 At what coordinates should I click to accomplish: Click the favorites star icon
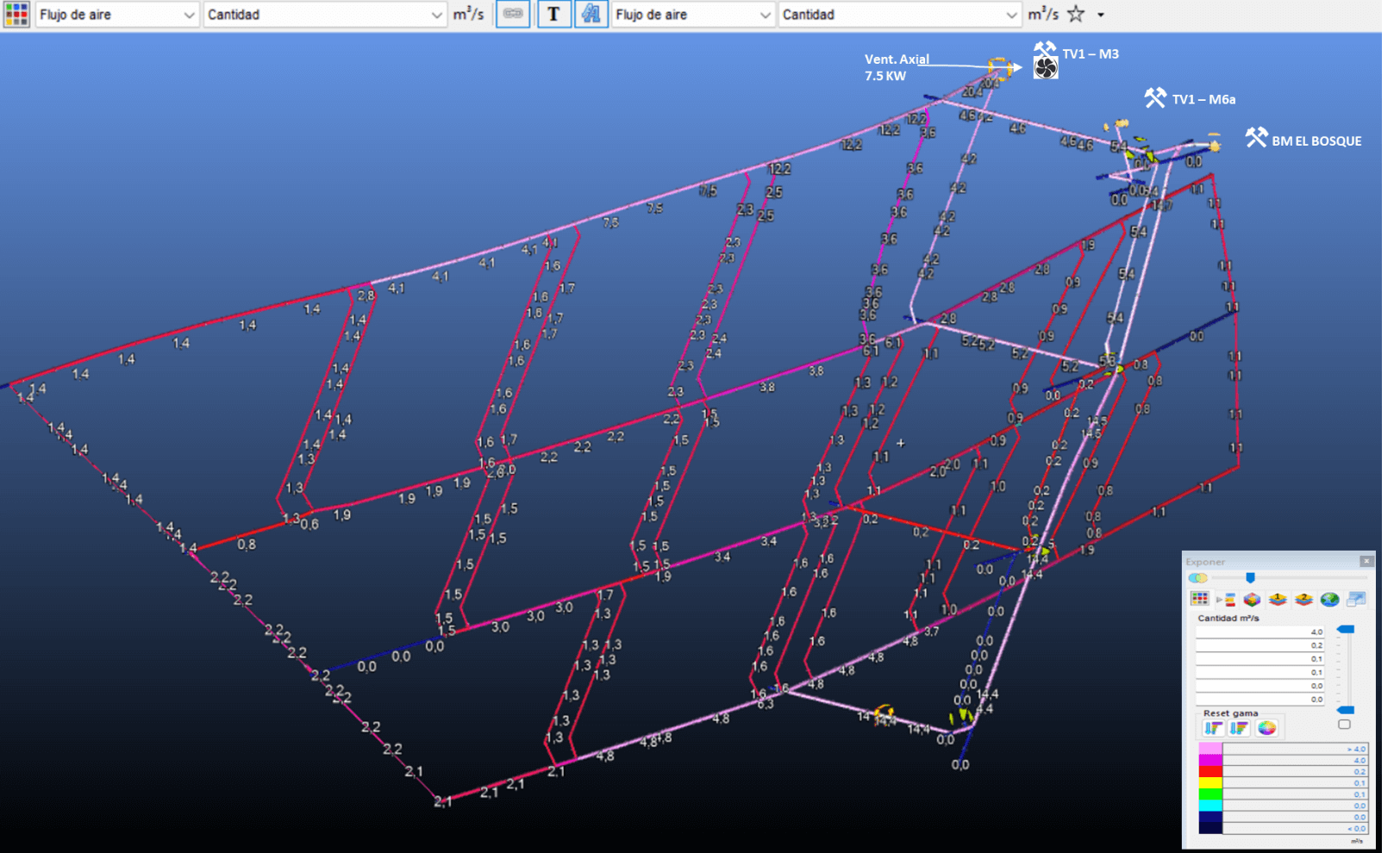click(x=1076, y=15)
